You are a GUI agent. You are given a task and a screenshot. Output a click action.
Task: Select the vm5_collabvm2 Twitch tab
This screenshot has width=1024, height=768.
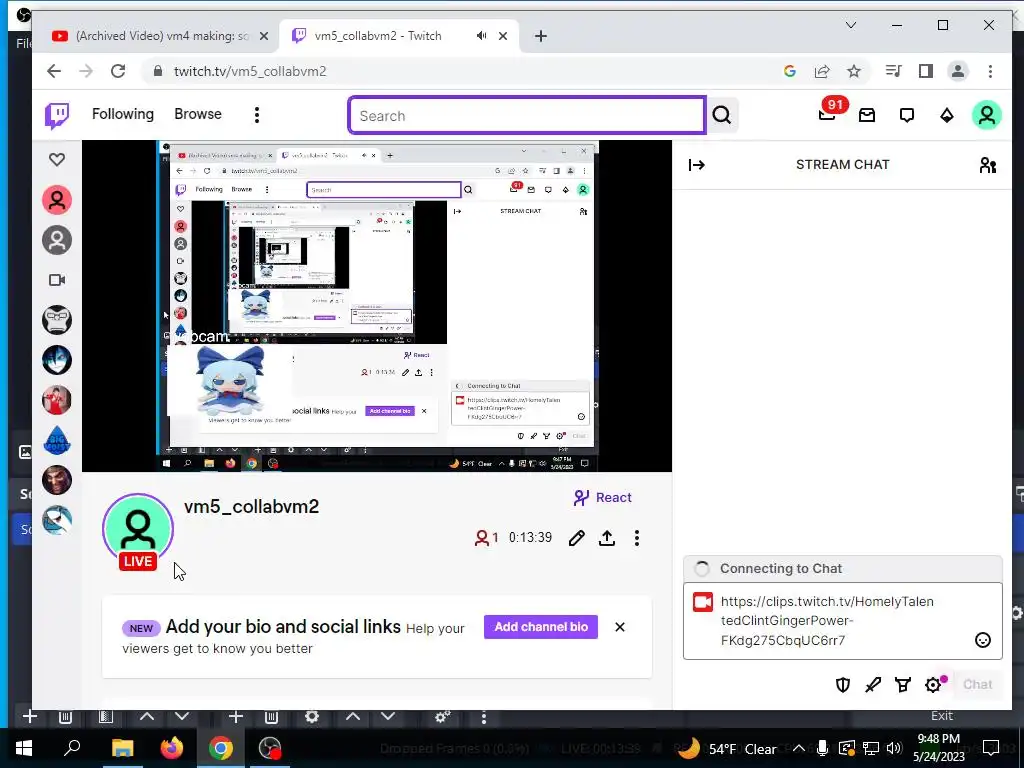pyautogui.click(x=379, y=36)
